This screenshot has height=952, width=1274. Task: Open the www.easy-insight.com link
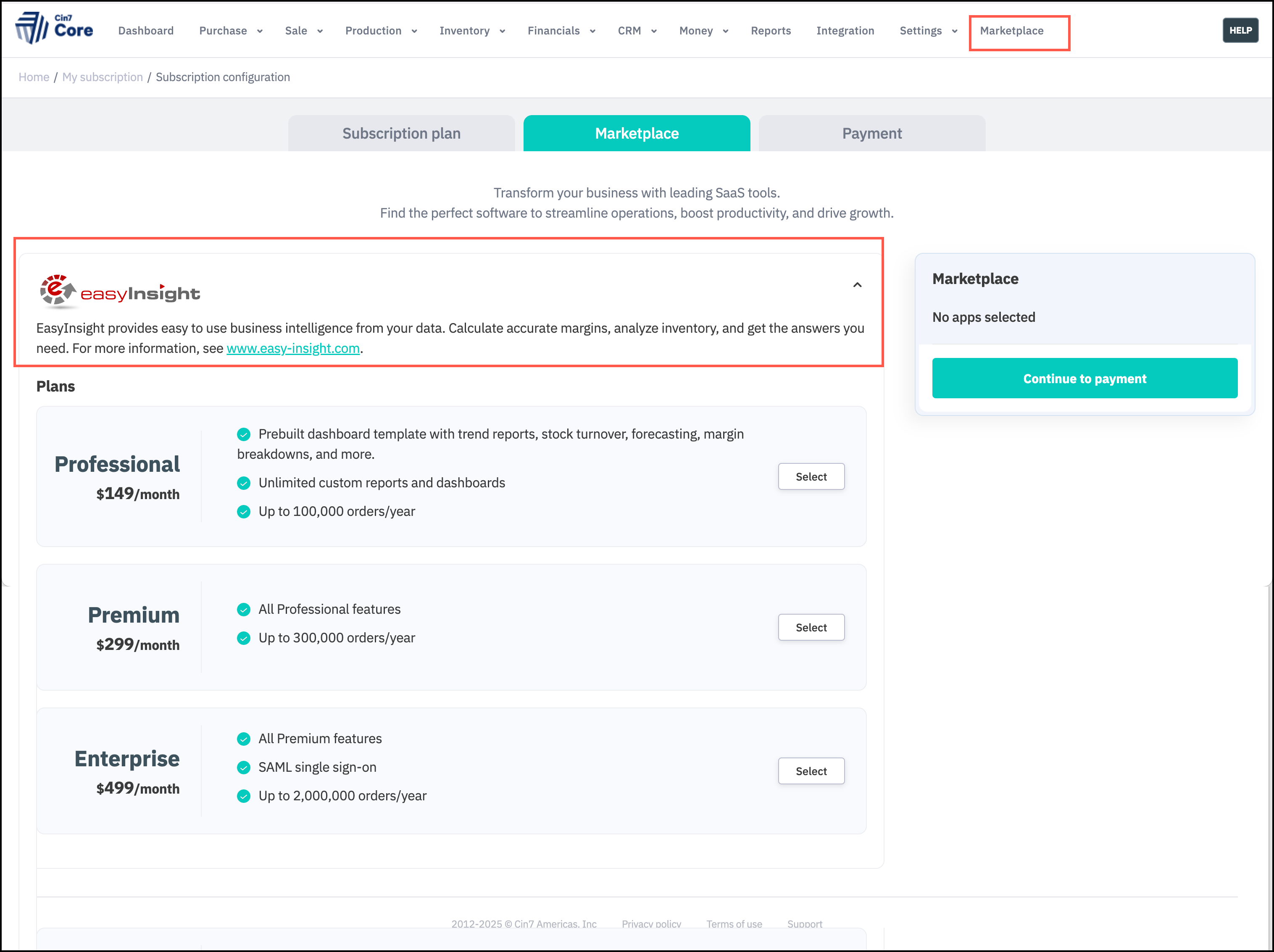click(x=292, y=348)
